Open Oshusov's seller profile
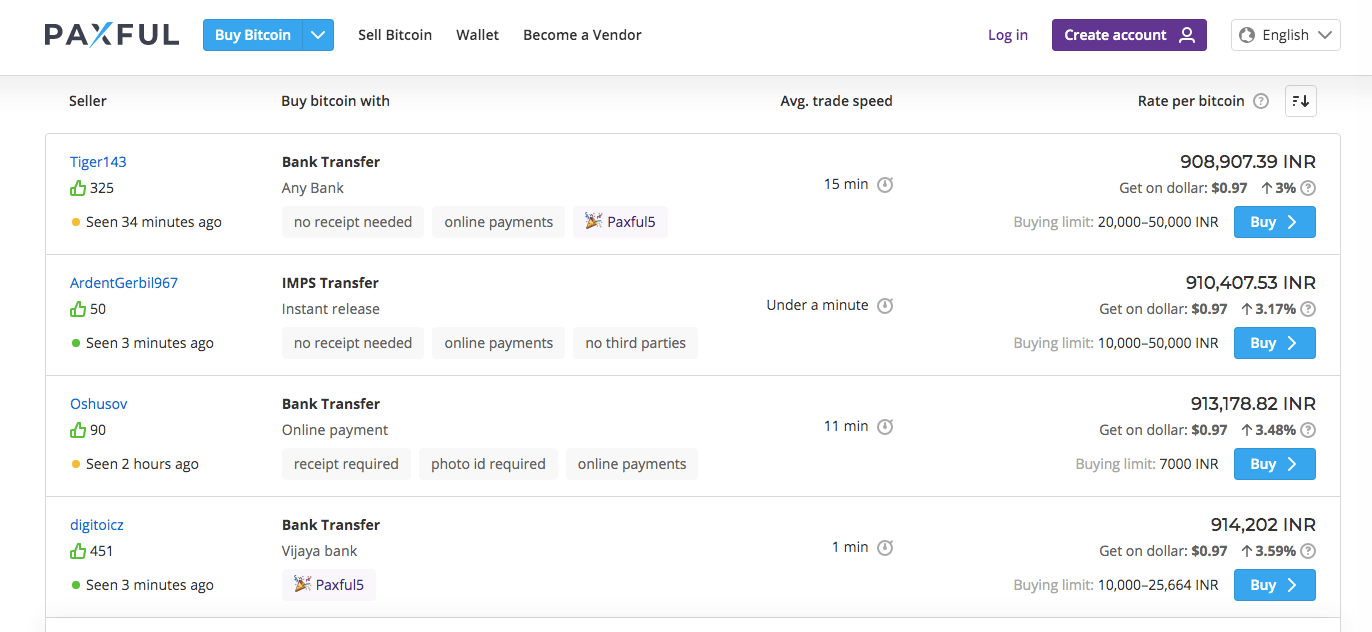Viewport: 1372px width, 632px height. tap(99, 404)
